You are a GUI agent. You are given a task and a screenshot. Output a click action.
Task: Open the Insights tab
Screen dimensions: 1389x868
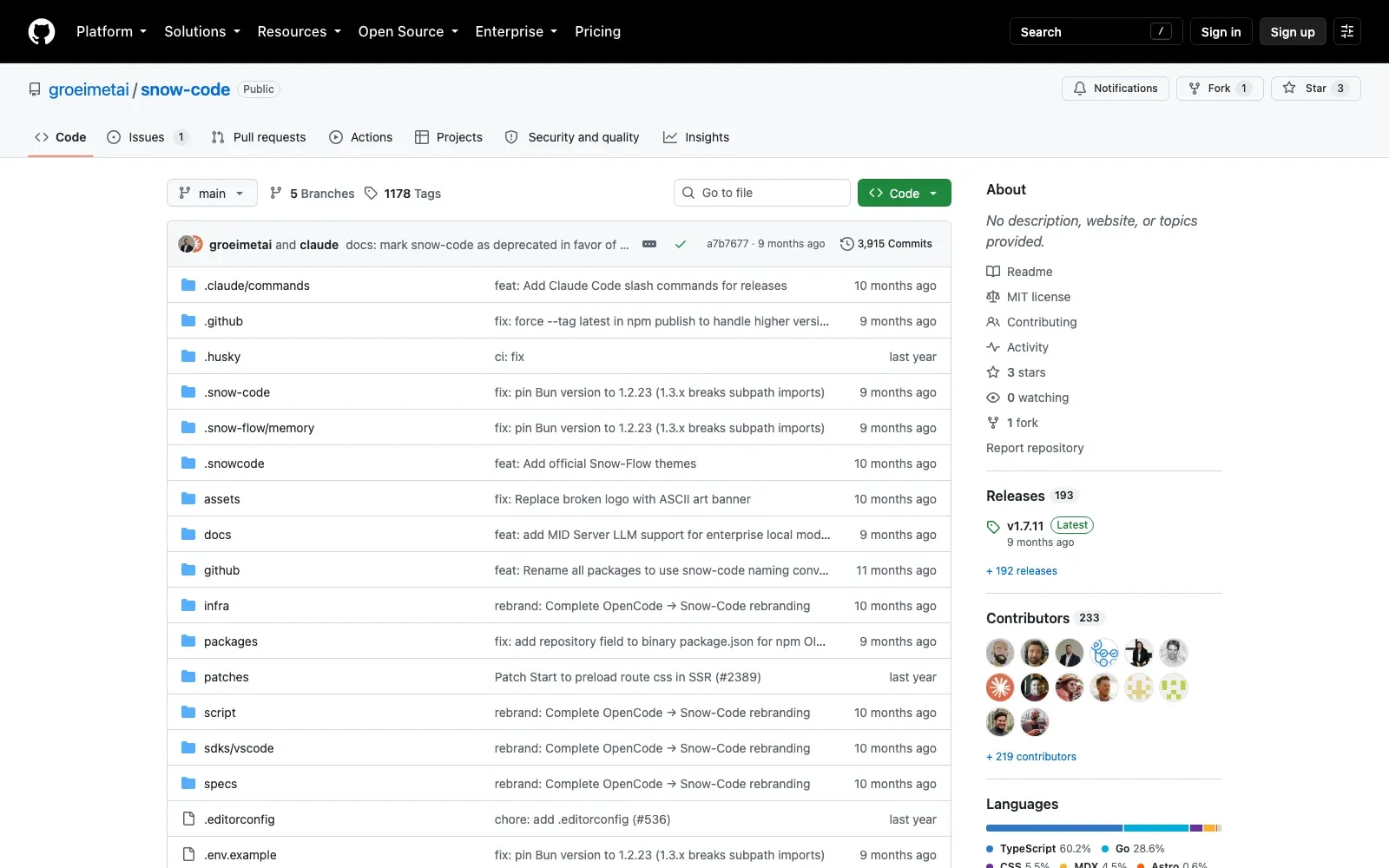[696, 137]
